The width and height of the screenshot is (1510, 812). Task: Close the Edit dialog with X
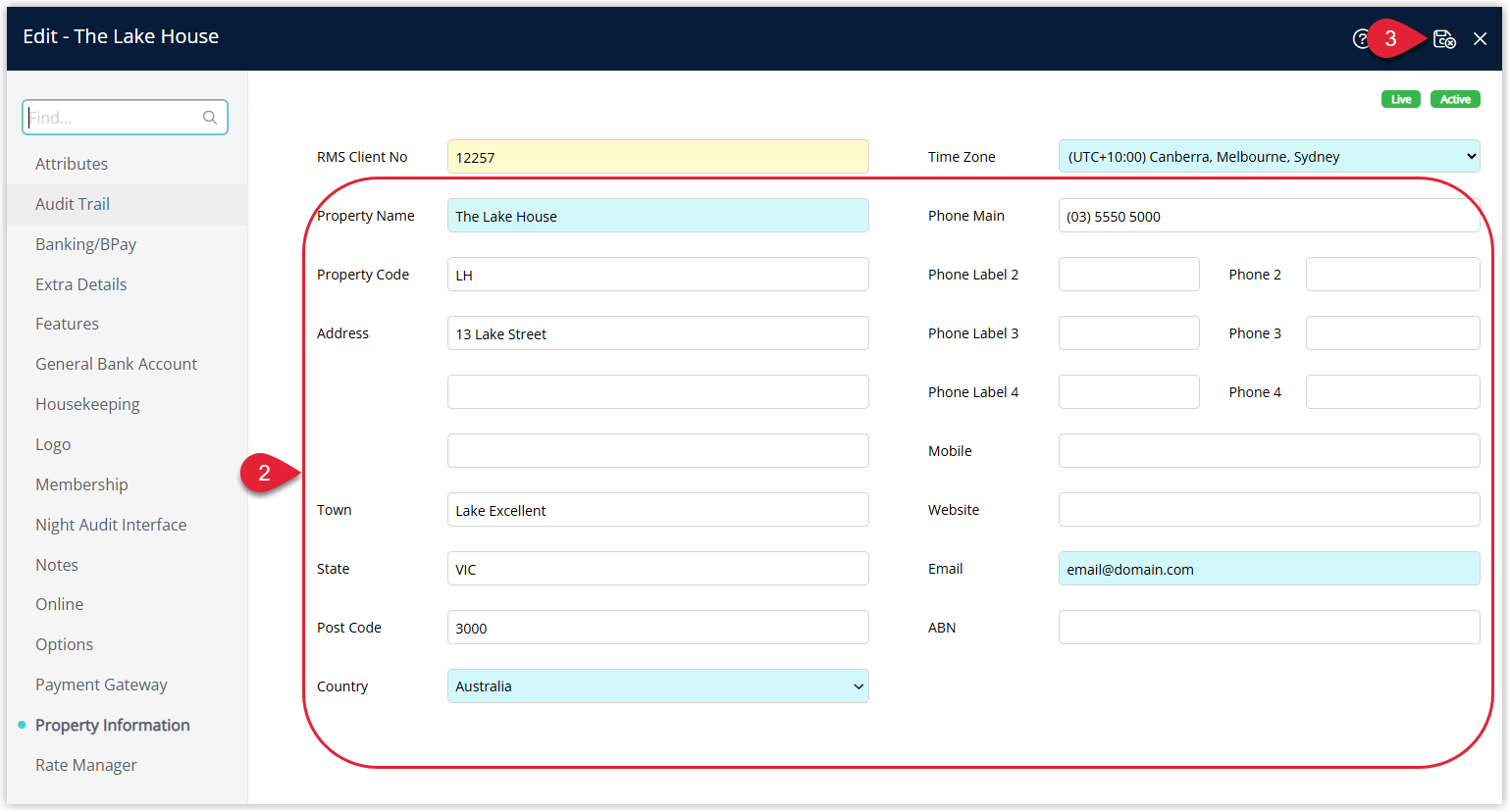tap(1480, 39)
